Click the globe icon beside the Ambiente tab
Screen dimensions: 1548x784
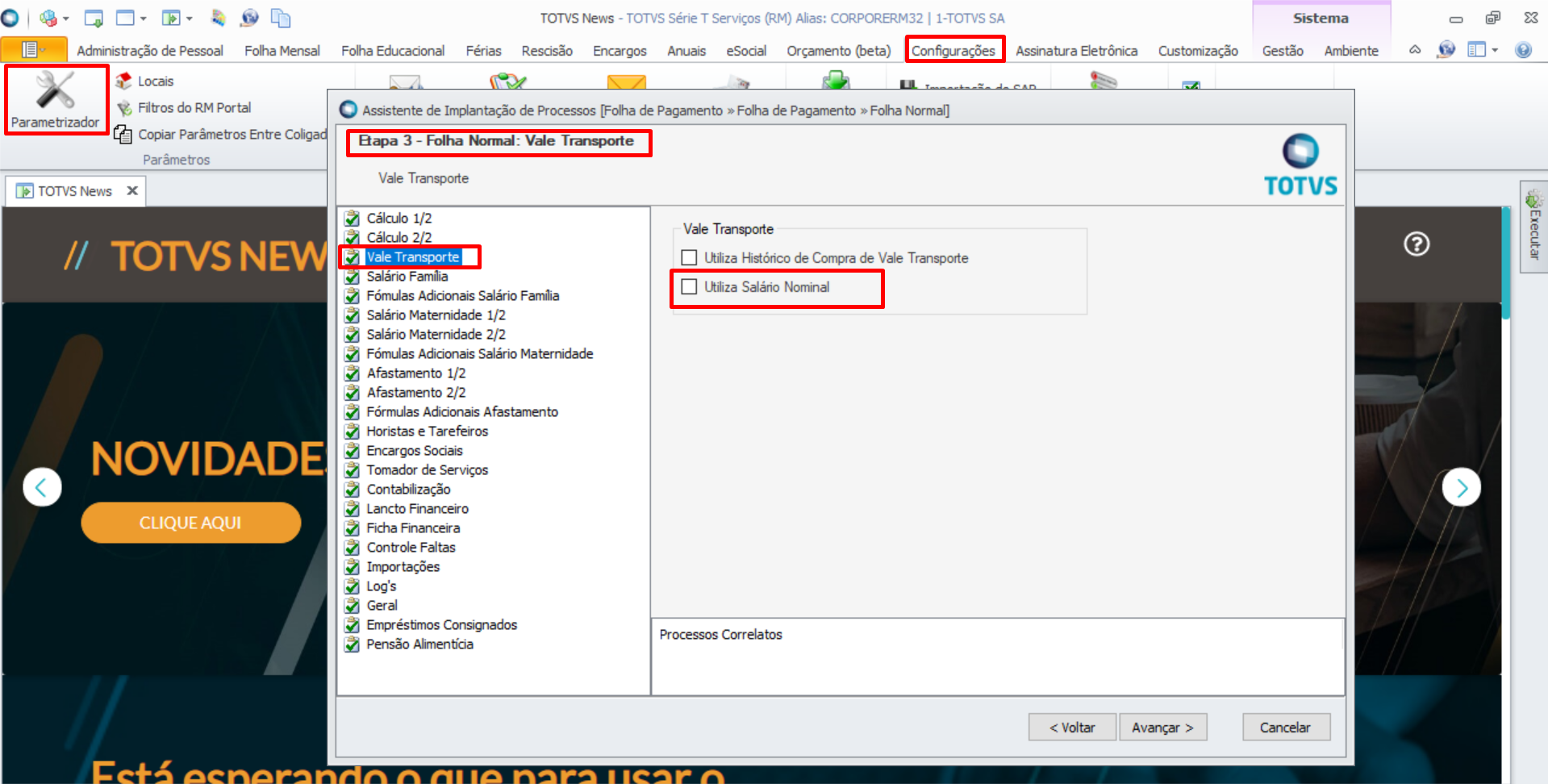1446,50
